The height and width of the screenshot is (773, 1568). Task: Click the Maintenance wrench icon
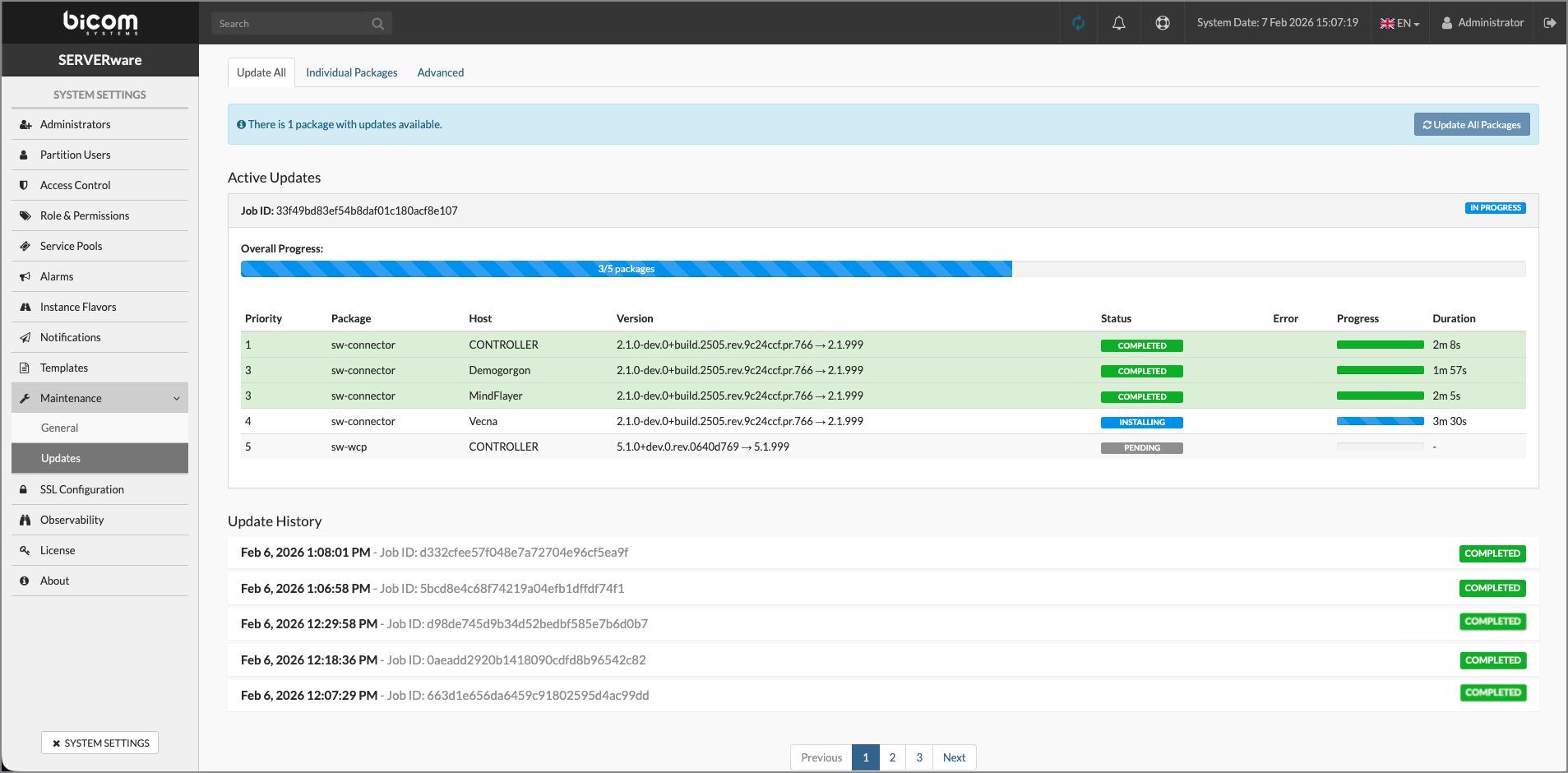(x=25, y=399)
